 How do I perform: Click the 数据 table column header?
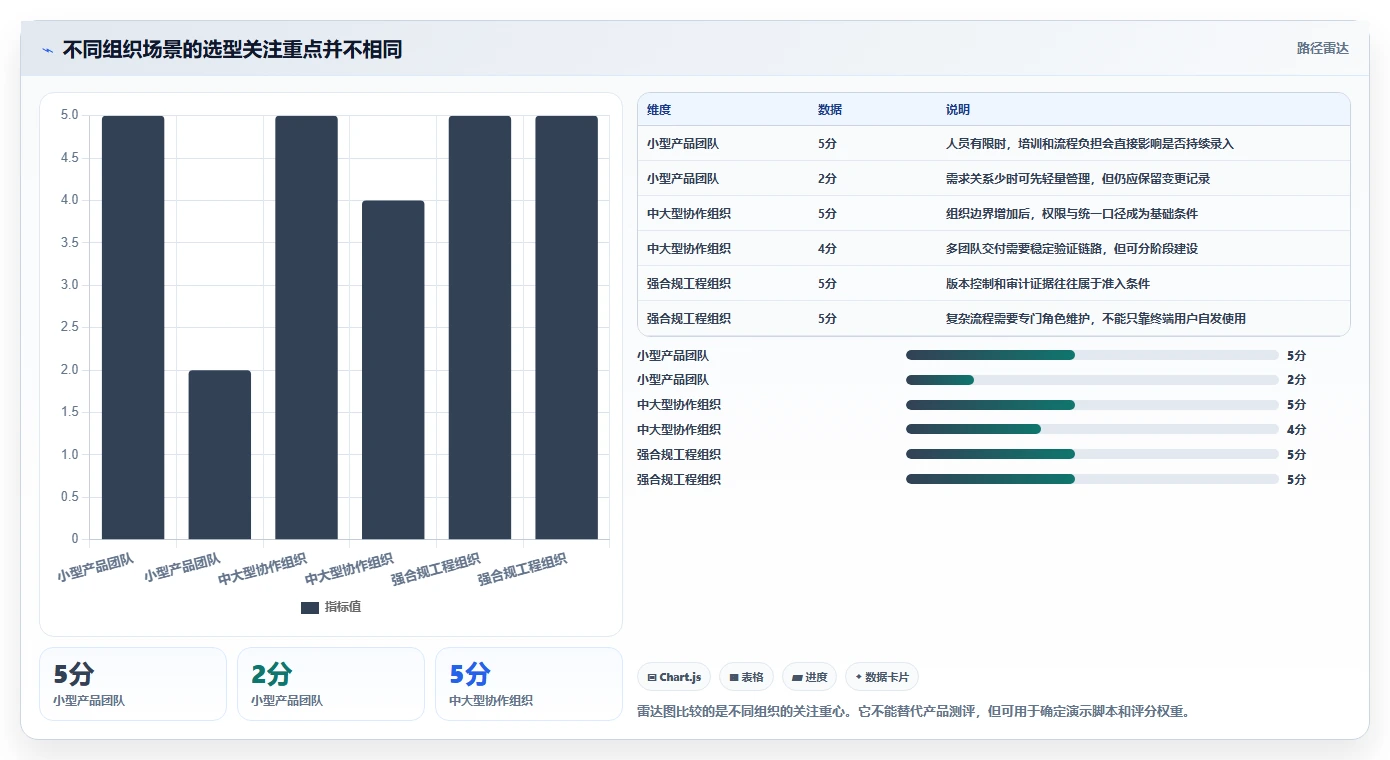(830, 110)
